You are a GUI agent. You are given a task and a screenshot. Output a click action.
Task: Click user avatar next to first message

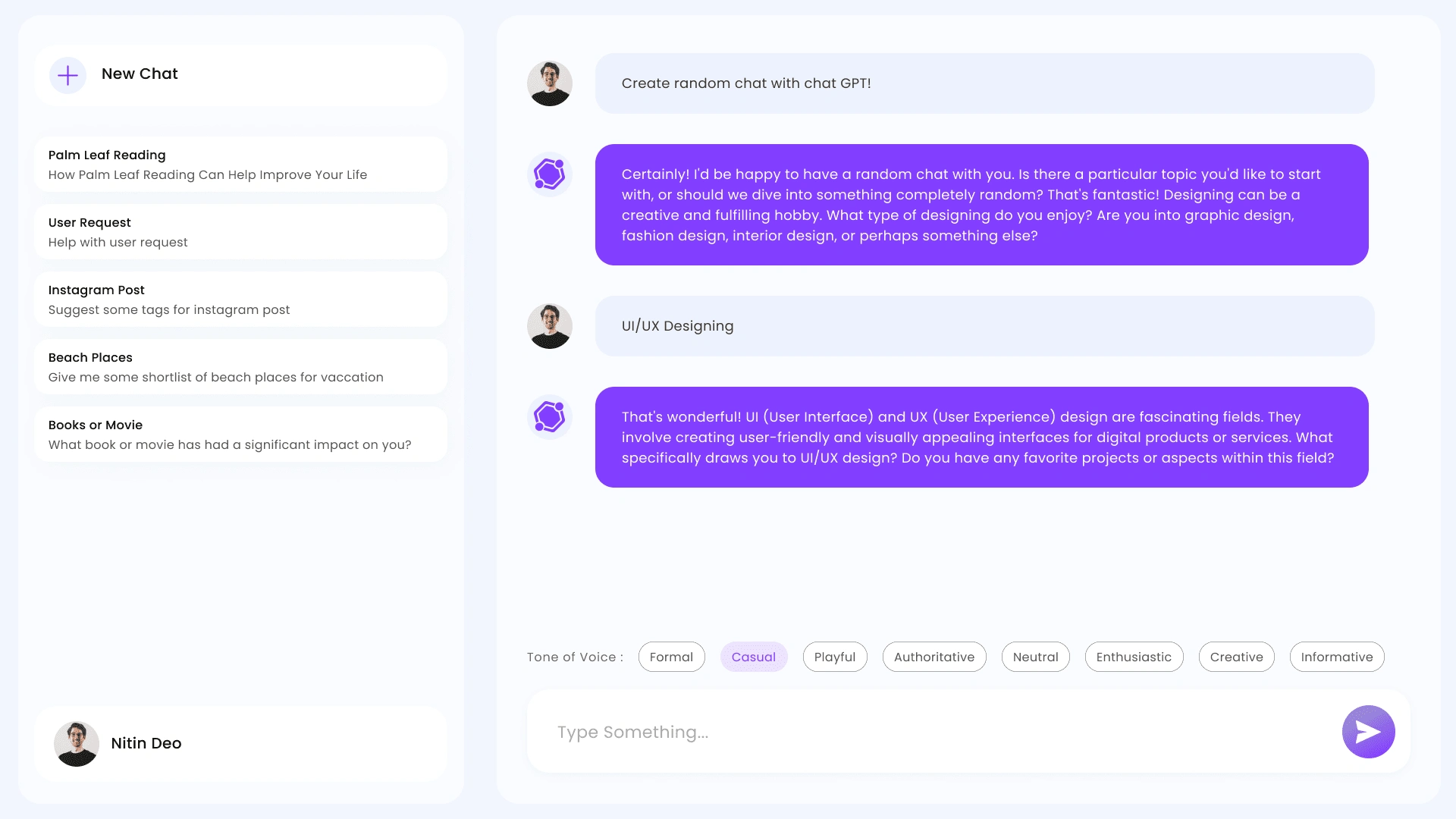[550, 83]
